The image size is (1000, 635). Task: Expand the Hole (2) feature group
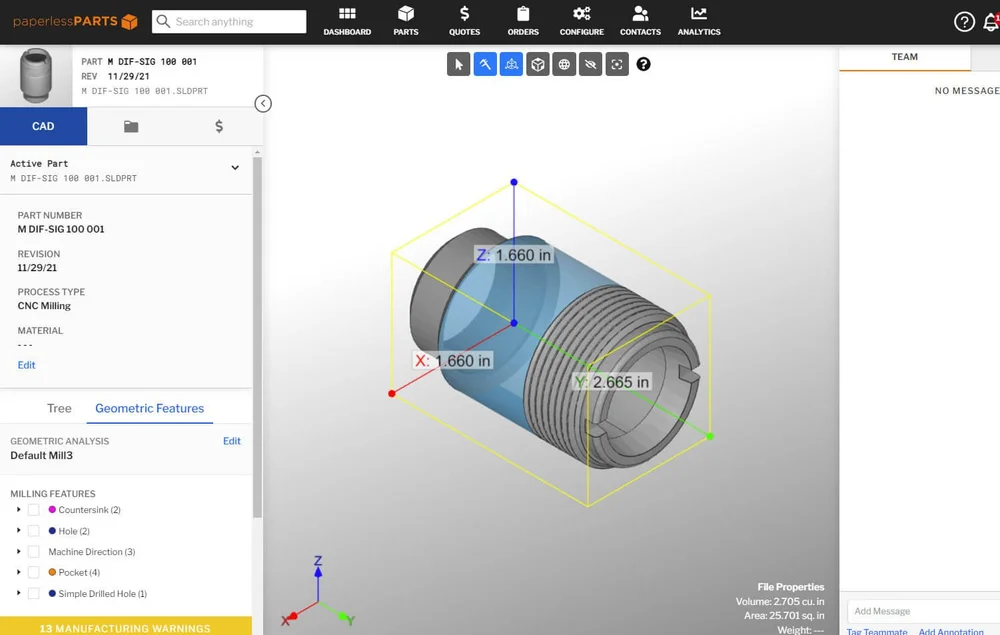pos(18,530)
